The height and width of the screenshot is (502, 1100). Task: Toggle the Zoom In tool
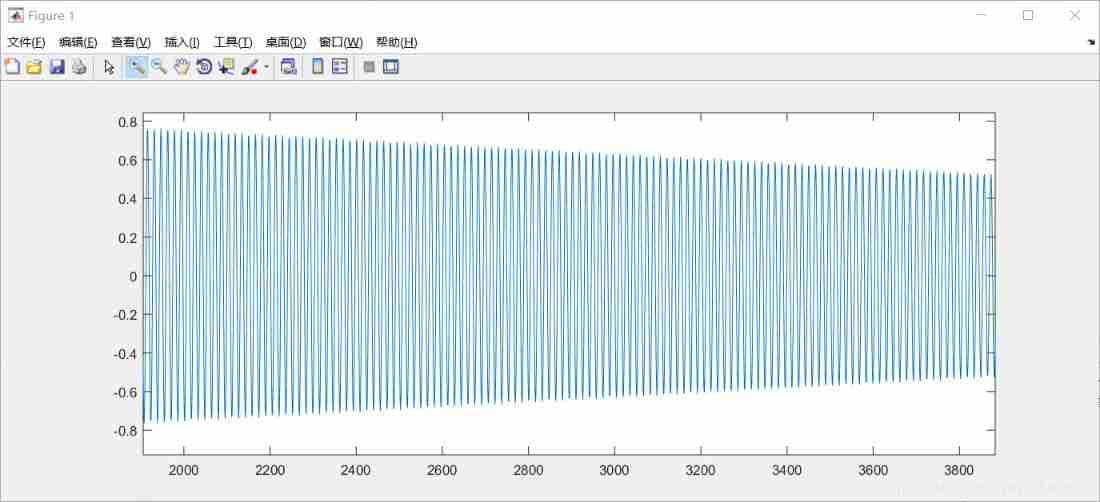click(136, 67)
